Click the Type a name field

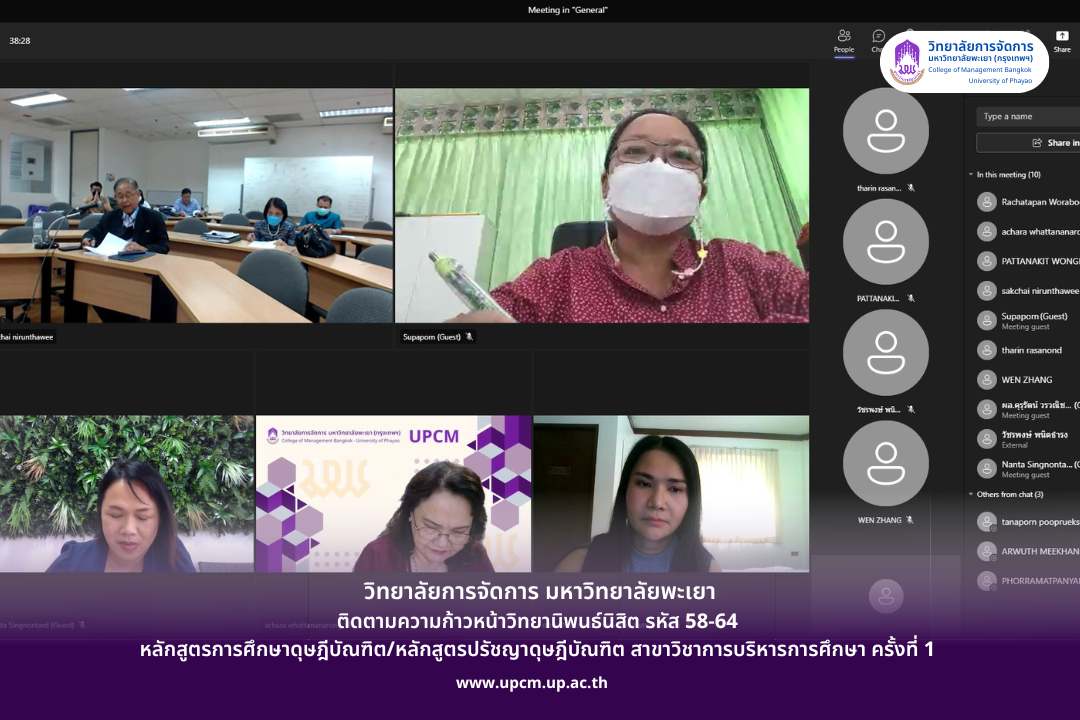(1028, 116)
